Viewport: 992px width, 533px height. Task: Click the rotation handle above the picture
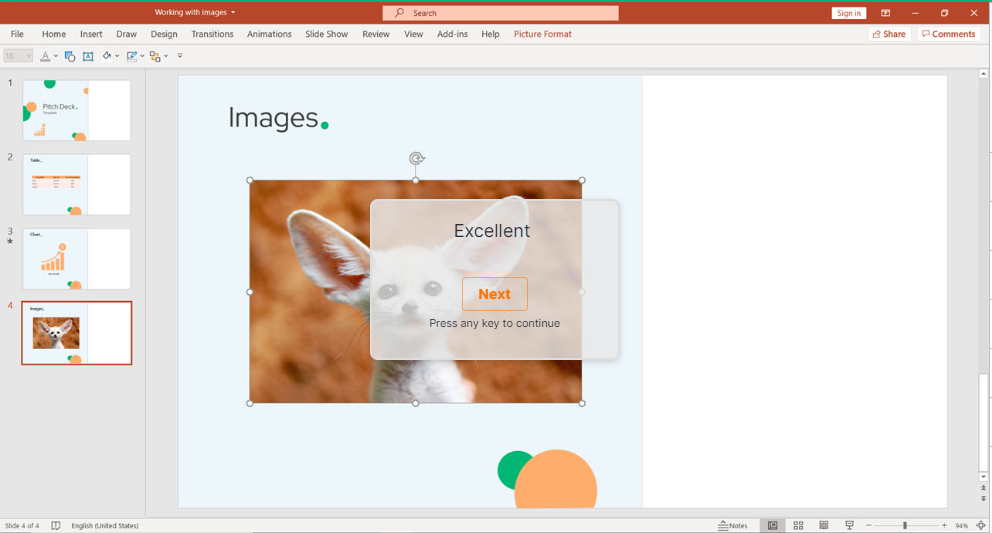(x=416, y=158)
